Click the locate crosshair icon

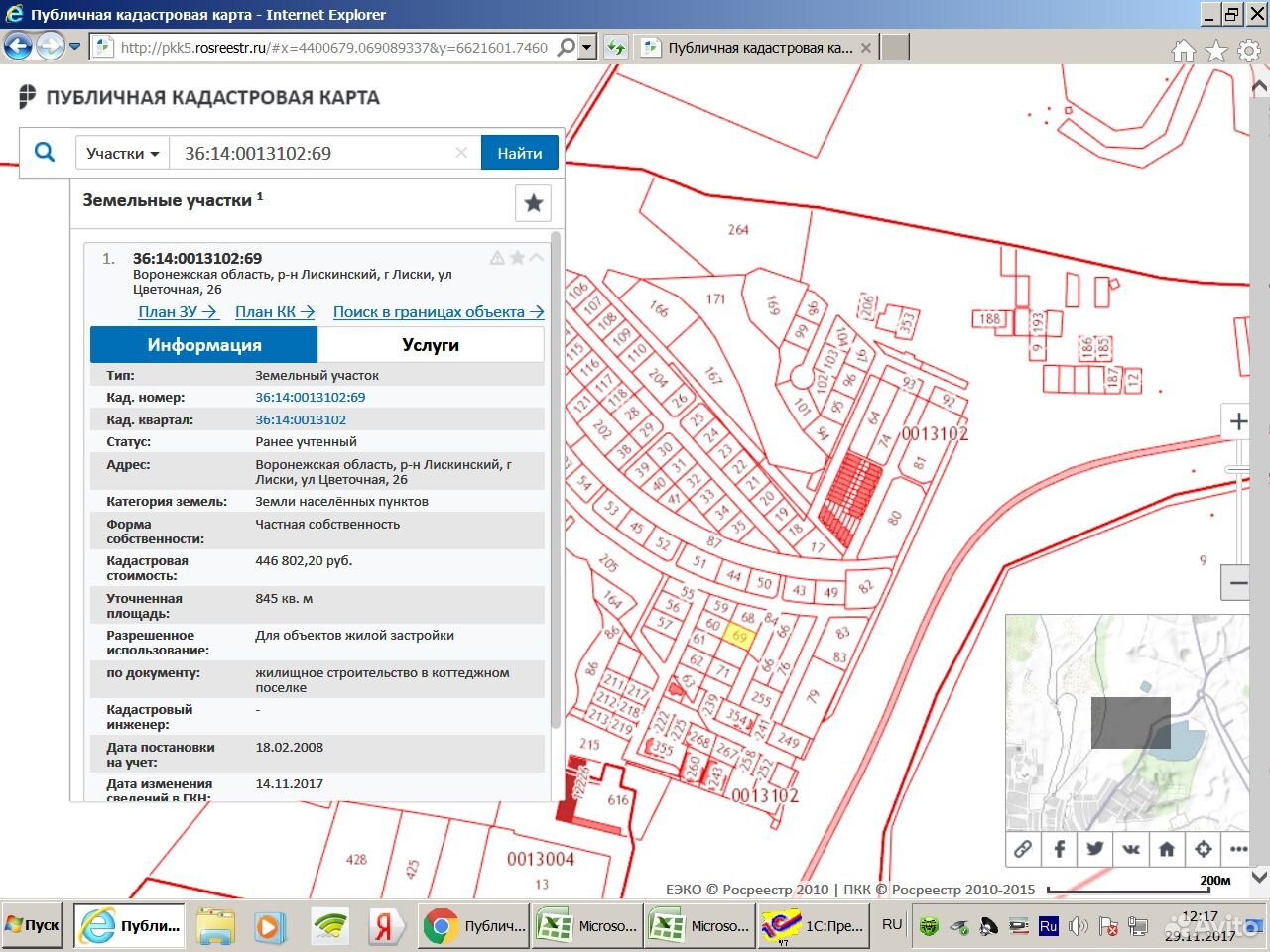click(x=1203, y=848)
